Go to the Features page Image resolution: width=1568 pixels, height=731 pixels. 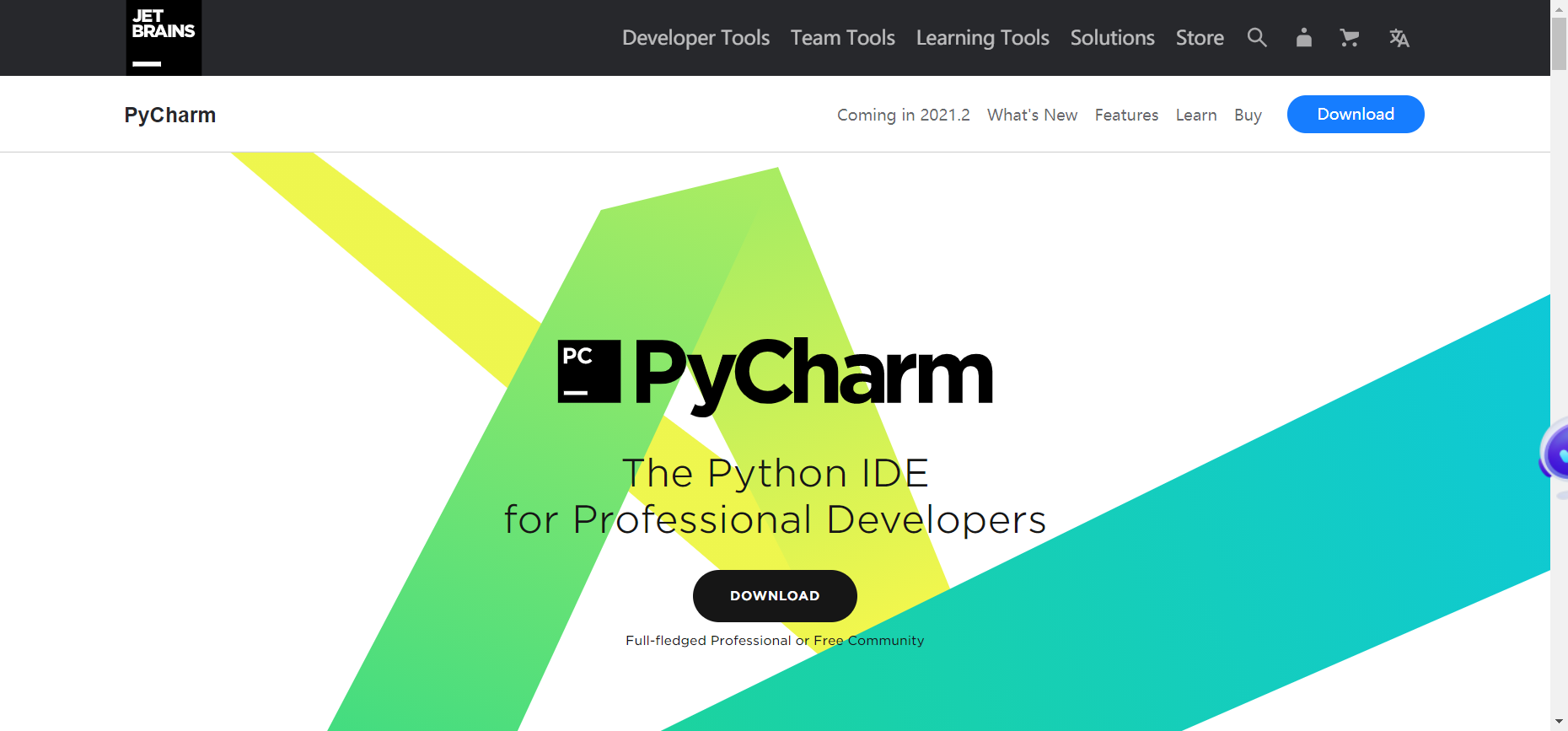[1126, 115]
